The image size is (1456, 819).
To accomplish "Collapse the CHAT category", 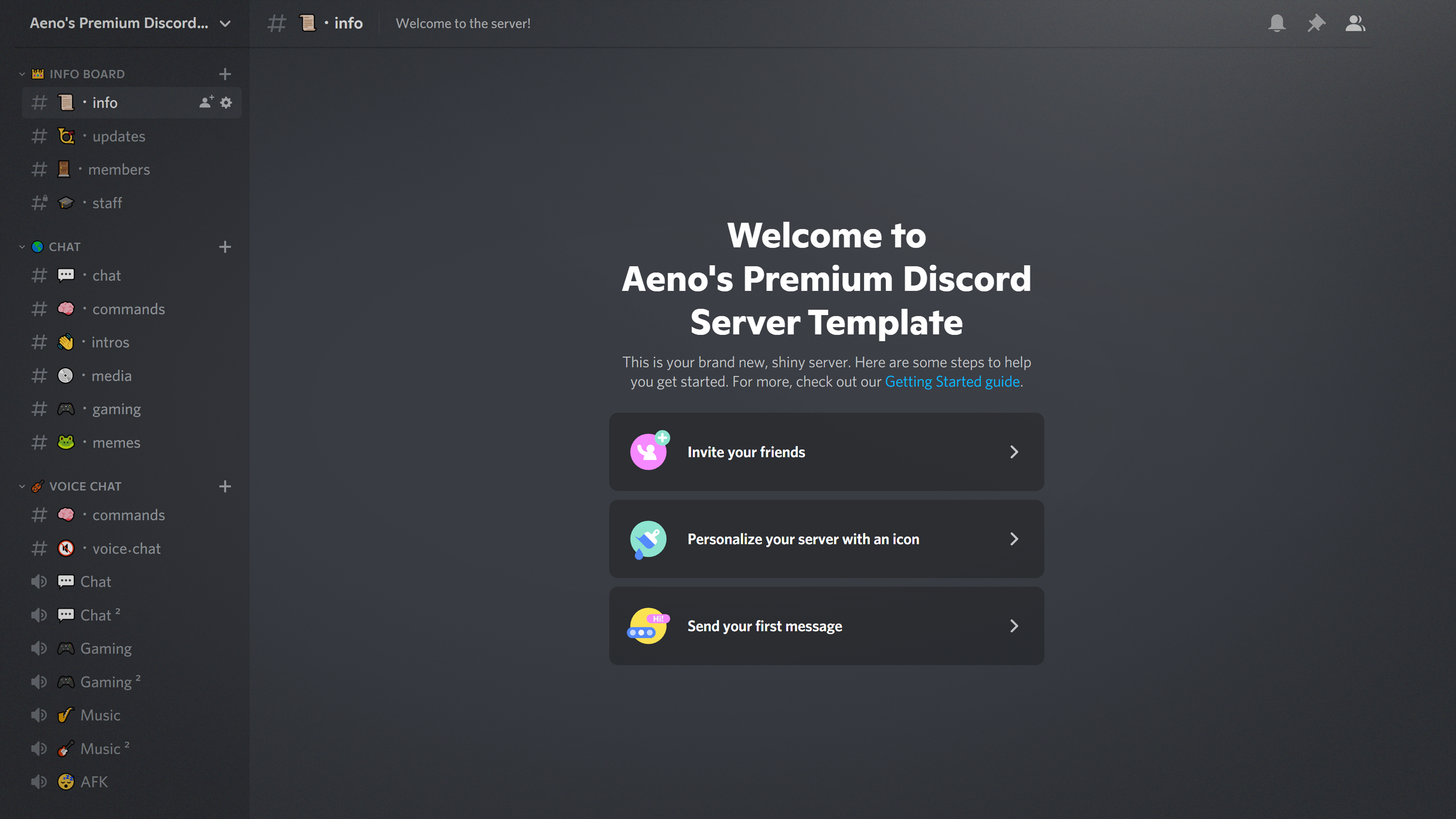I will (64, 247).
